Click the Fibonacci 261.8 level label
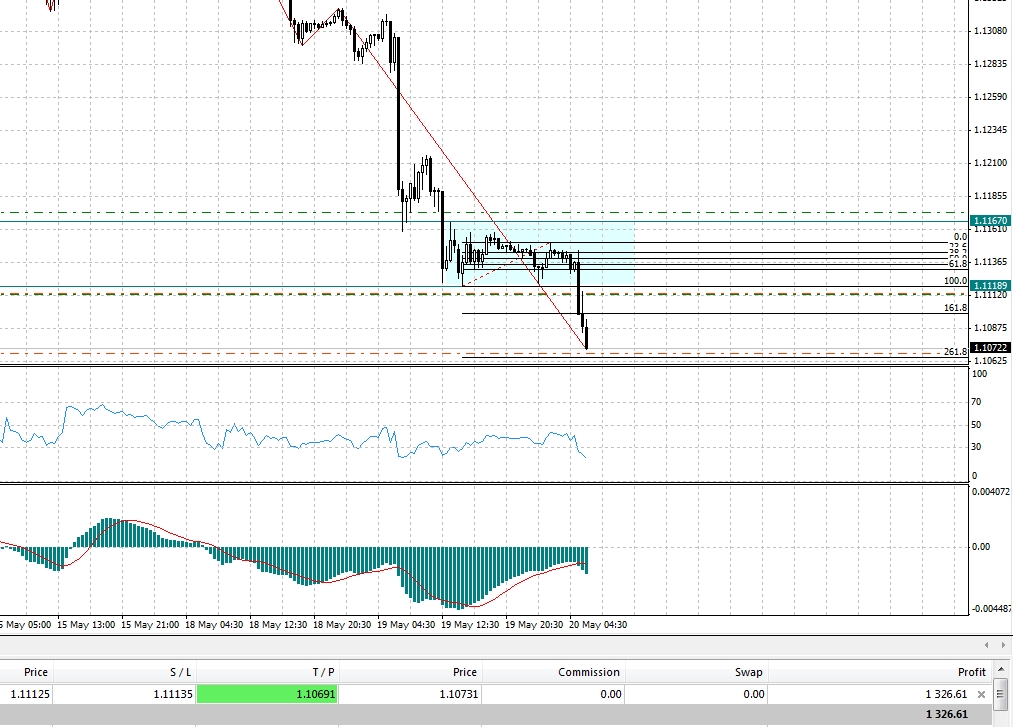This screenshot has height=727, width=1013. (x=955, y=352)
